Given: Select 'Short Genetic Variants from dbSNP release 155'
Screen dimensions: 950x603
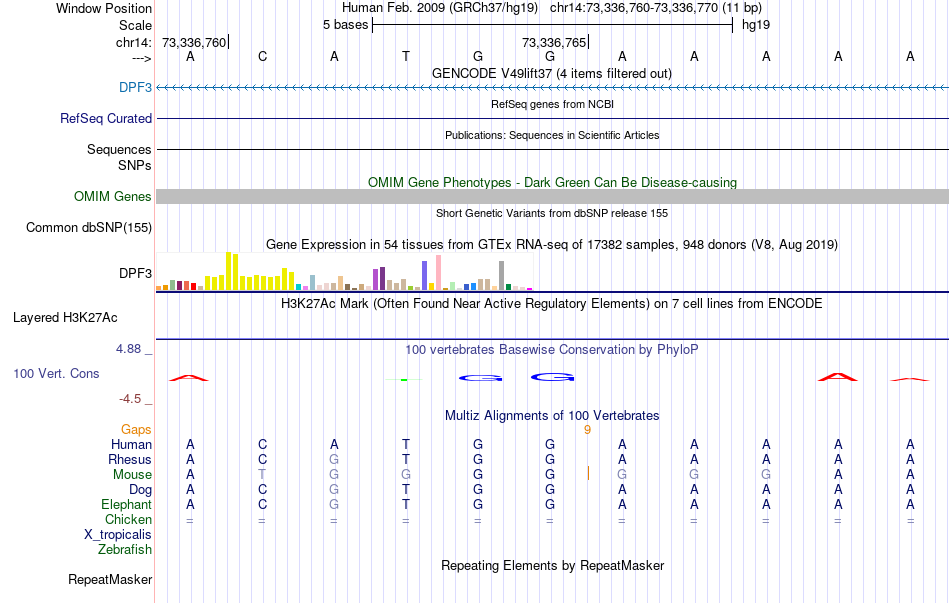Looking at the screenshot, I should click(552, 213).
